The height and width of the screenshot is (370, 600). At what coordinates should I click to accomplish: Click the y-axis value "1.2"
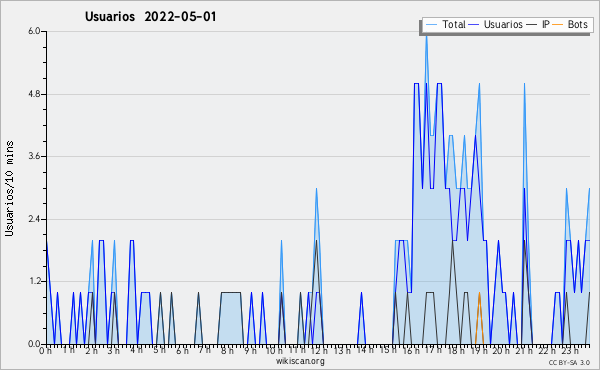(34, 281)
